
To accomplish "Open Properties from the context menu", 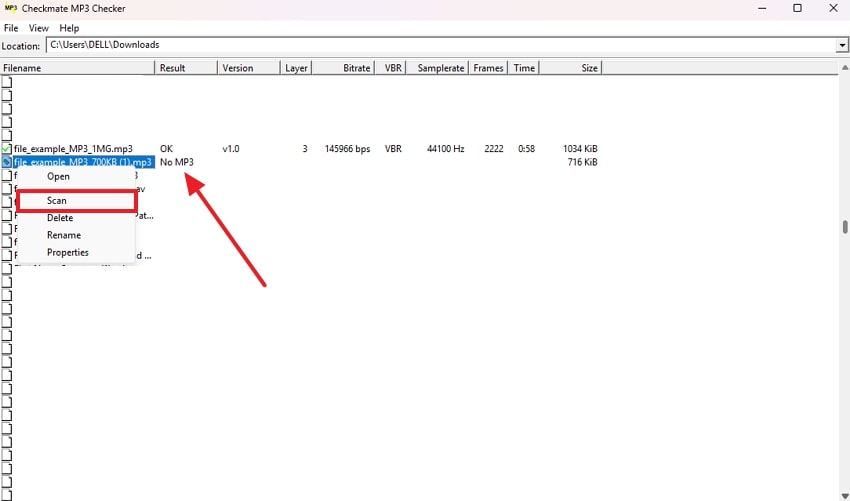I will 68,253.
